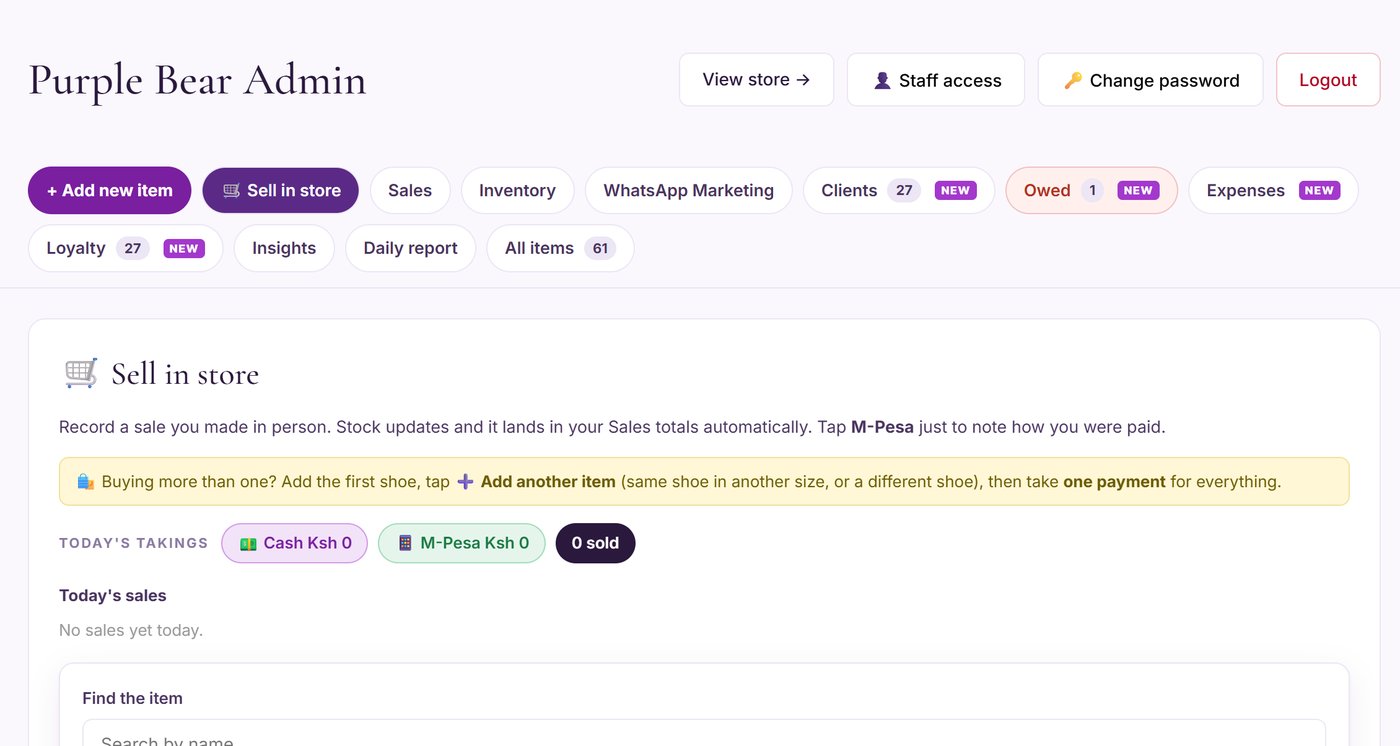Viewport: 1400px width, 746px height.
Task: Open the Daily report tab
Action: point(410,248)
